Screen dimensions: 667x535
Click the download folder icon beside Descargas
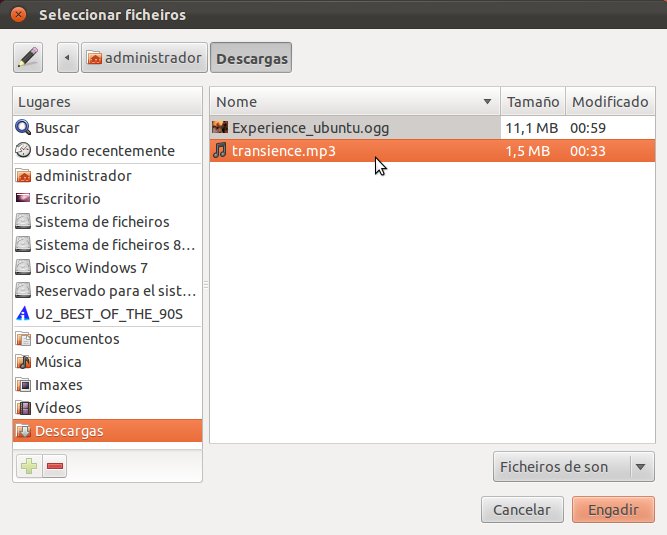(23, 431)
